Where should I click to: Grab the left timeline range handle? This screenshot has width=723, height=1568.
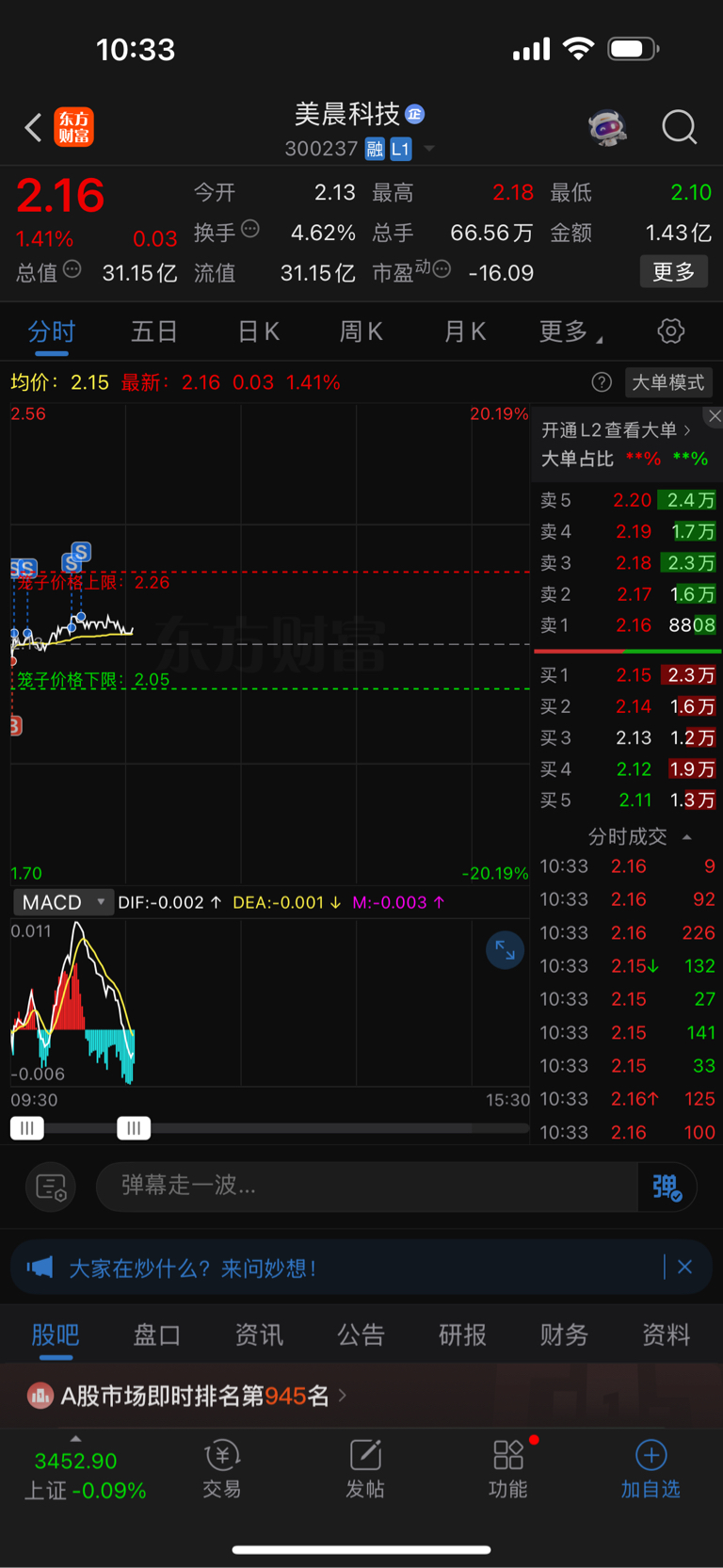[x=27, y=1128]
